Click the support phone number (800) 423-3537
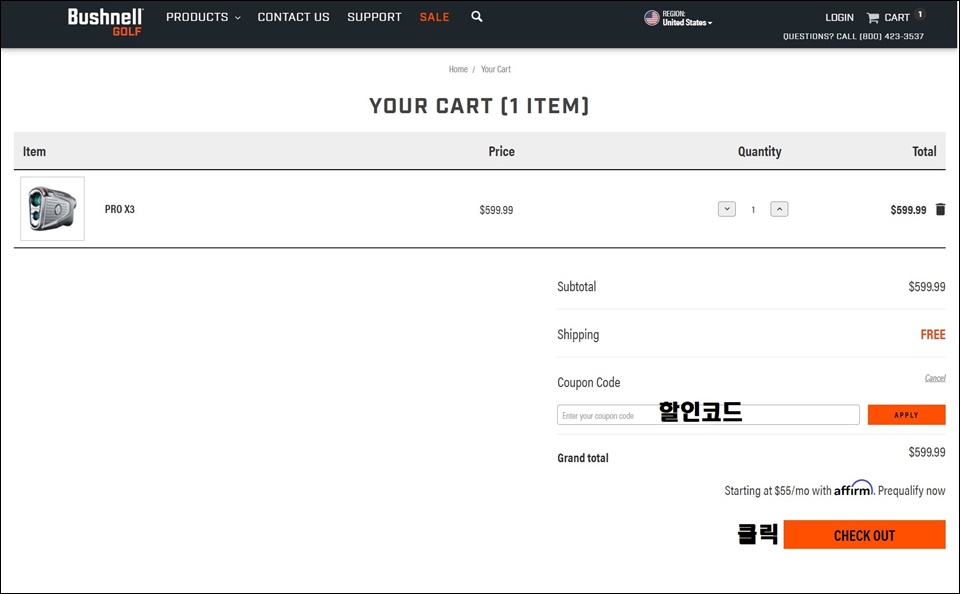The image size is (960, 594). click(x=891, y=37)
